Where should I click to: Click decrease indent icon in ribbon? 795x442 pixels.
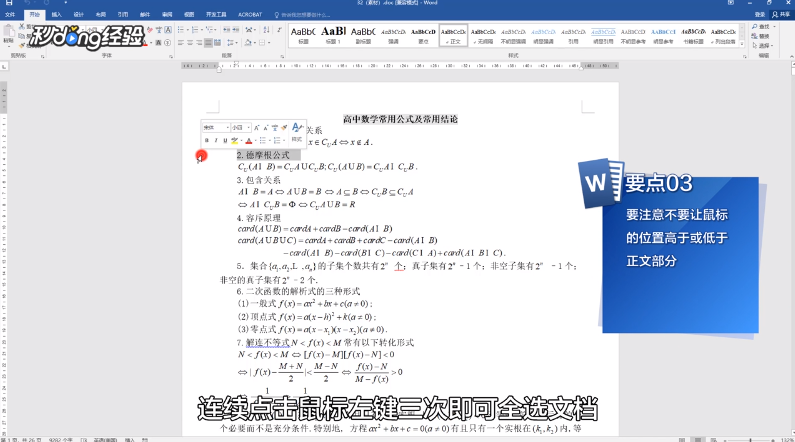point(227,29)
